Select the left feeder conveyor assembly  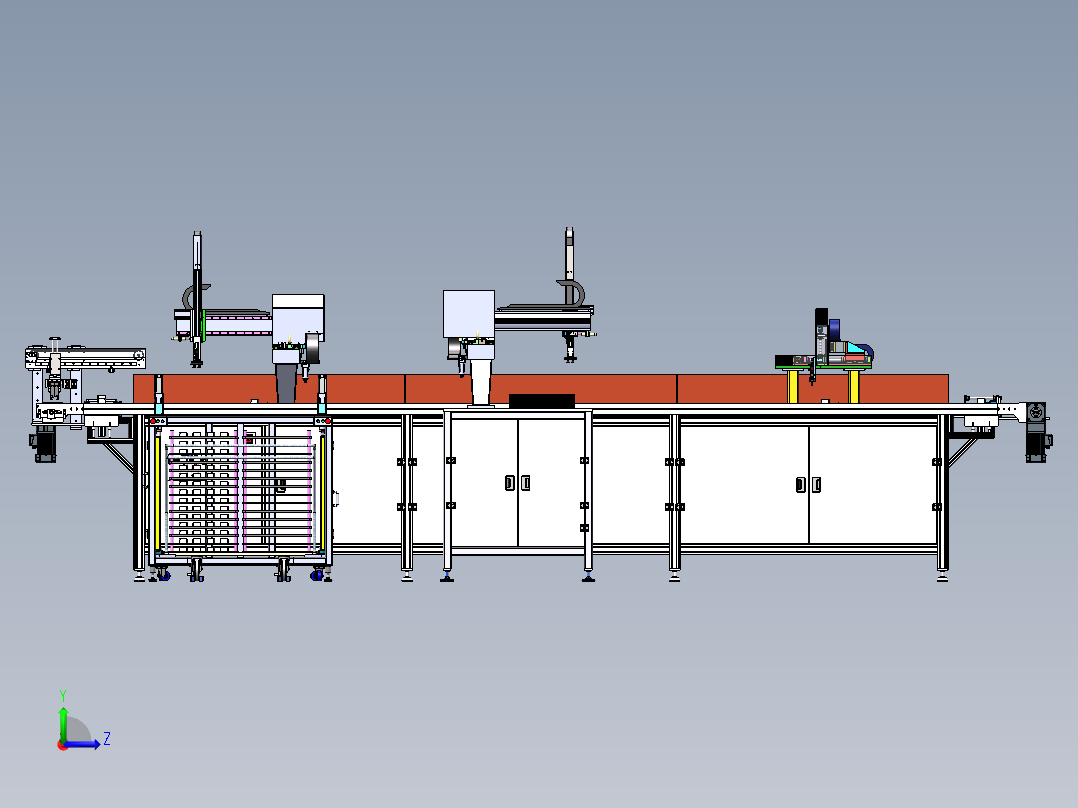click(x=84, y=382)
